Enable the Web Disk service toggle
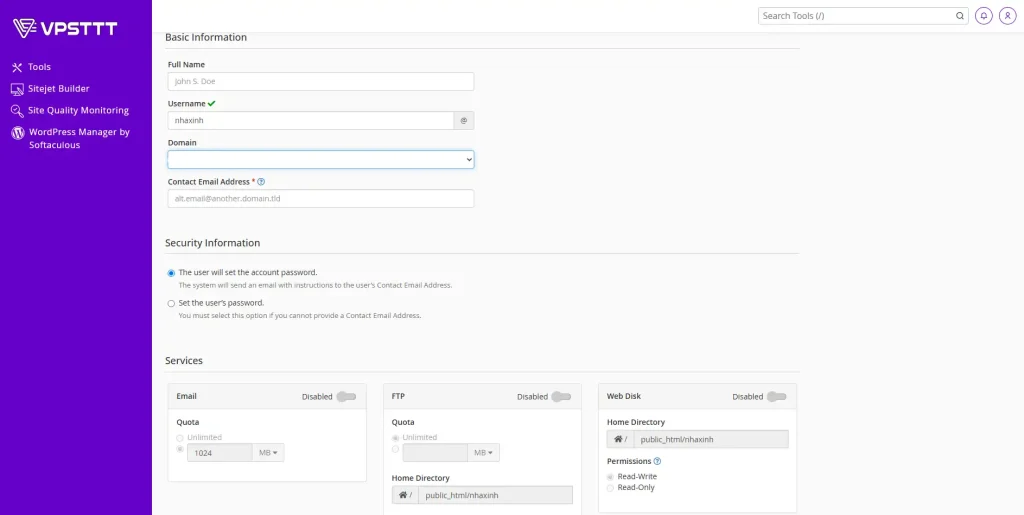Viewport: 1024px width, 515px height. [x=776, y=397]
